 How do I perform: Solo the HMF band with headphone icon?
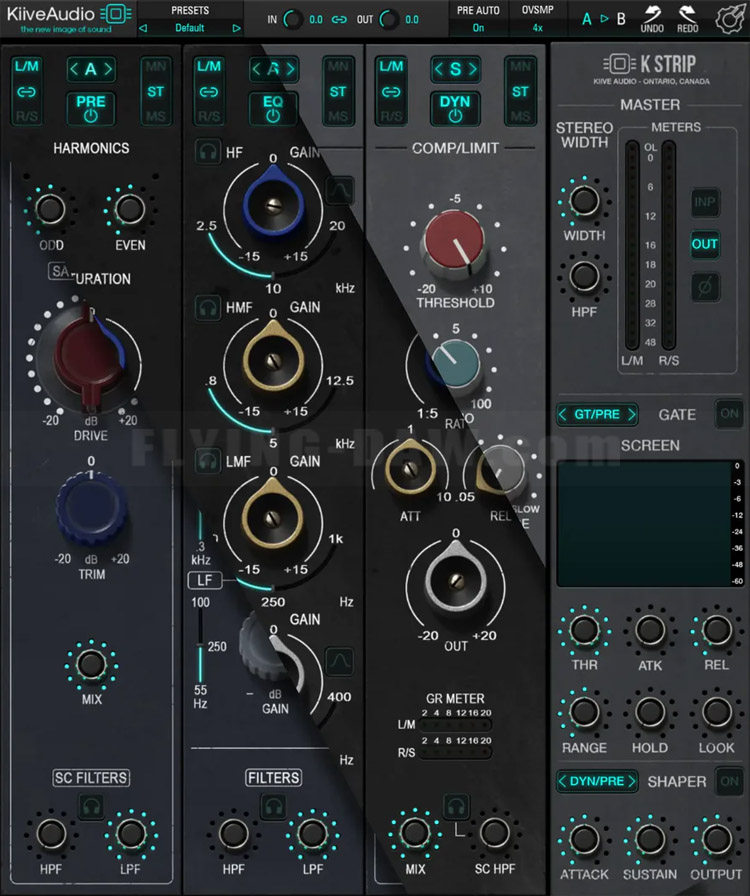(x=207, y=307)
